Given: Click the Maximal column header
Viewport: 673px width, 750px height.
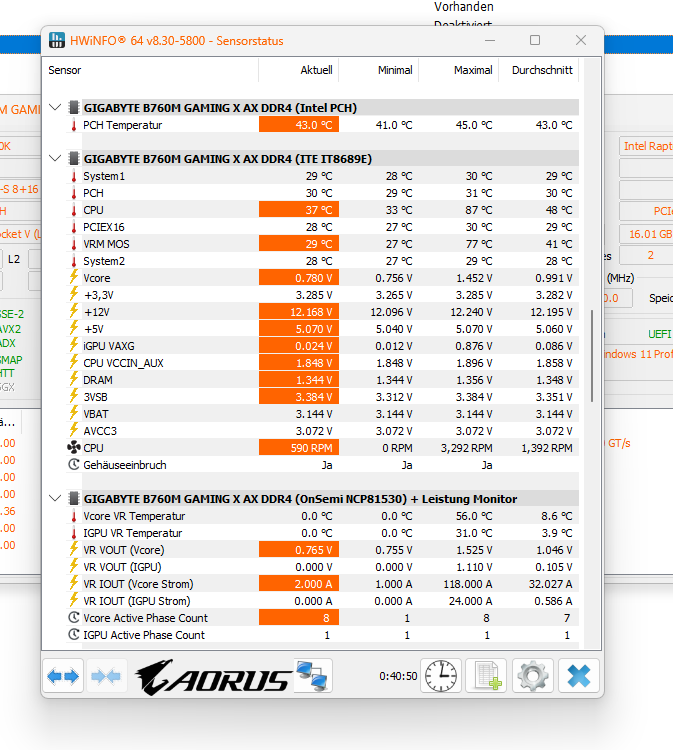Looking at the screenshot, I should point(459,70).
